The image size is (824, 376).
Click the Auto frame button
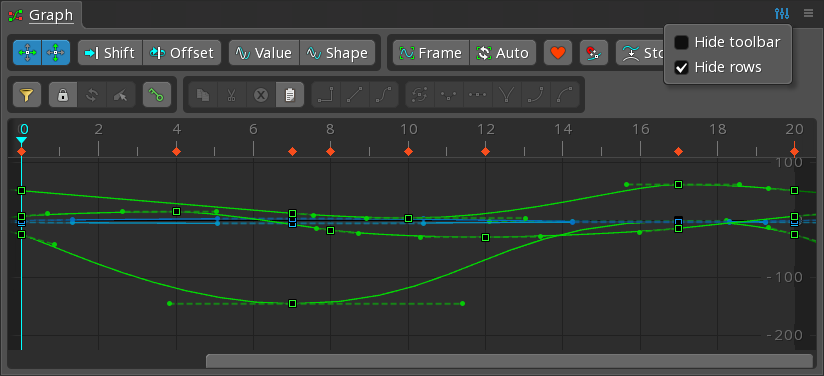coord(502,53)
